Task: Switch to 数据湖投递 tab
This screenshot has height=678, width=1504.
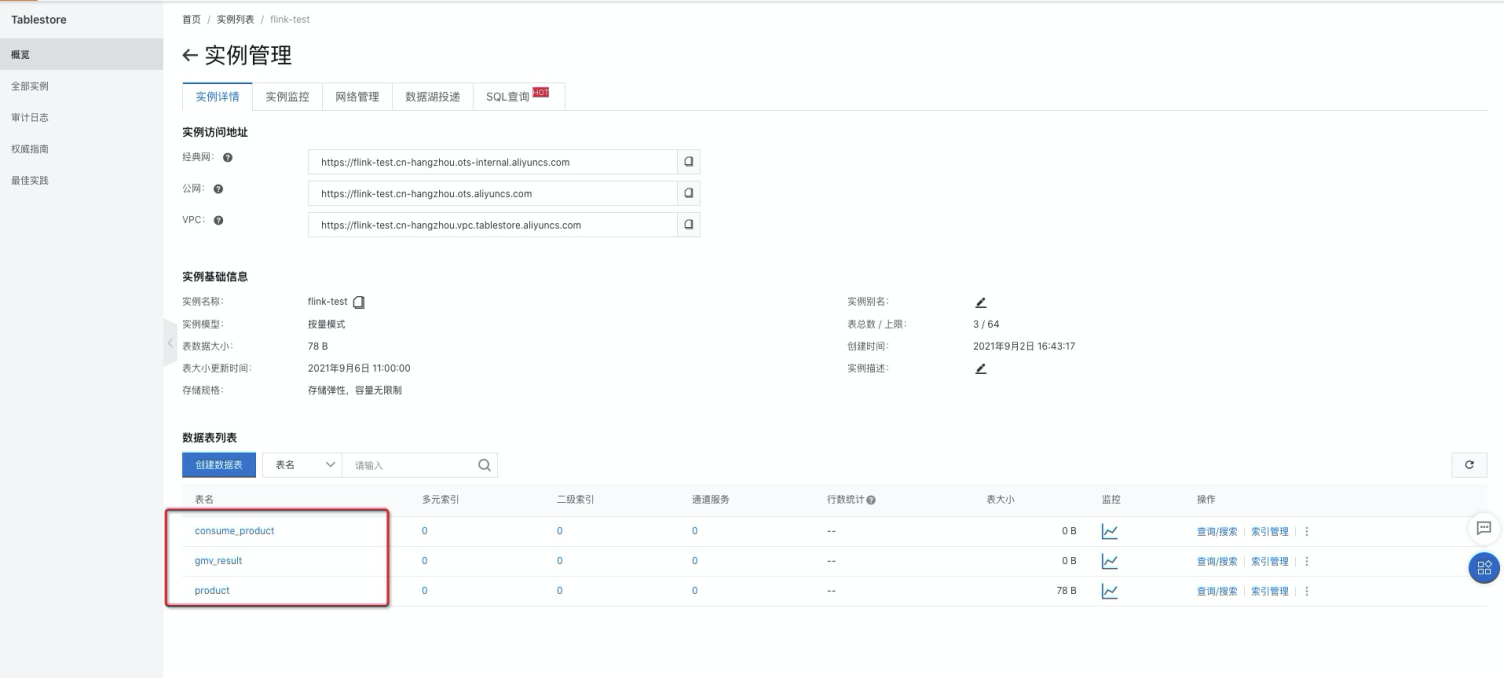Action: 433,97
